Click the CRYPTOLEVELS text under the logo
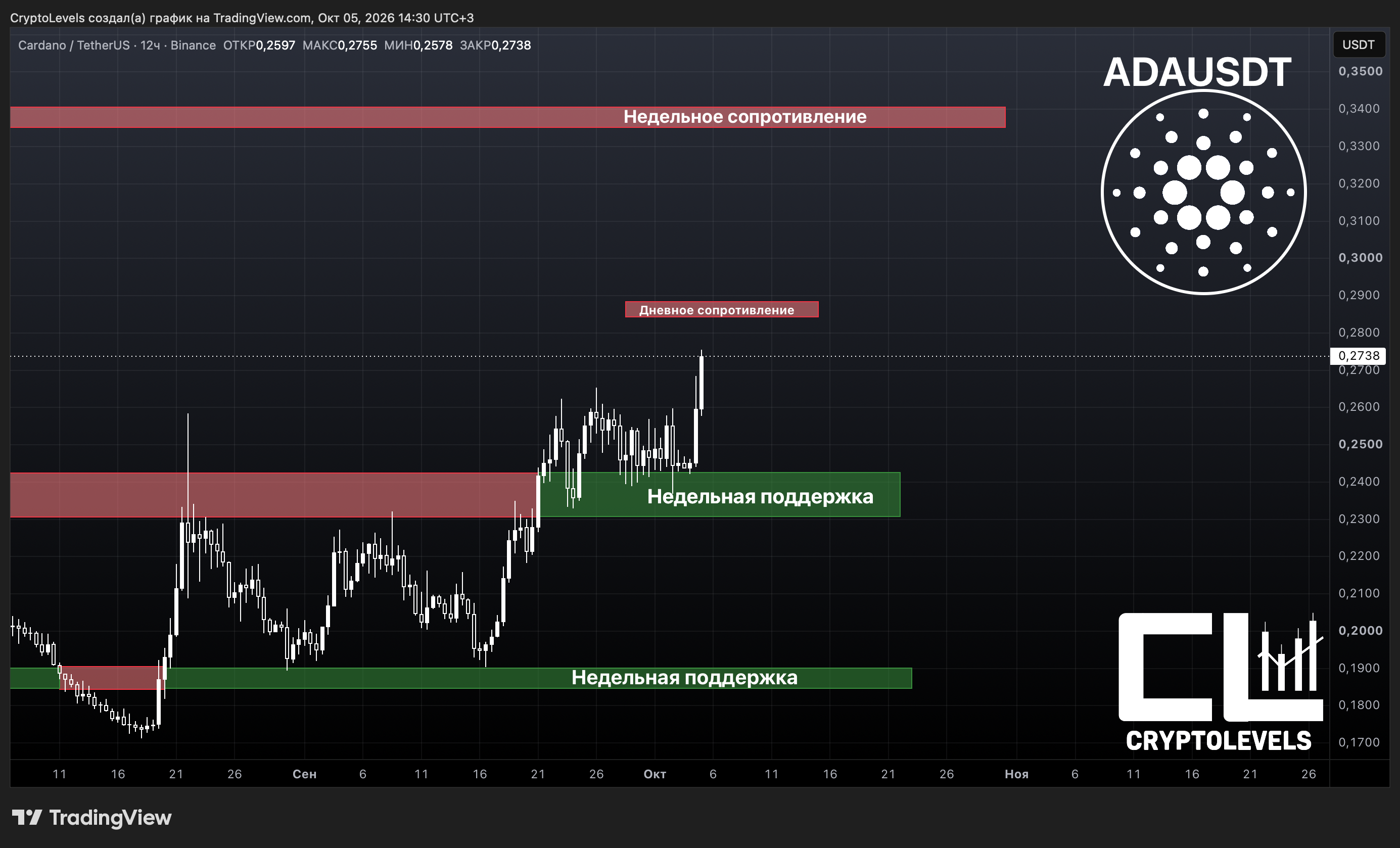The image size is (1400, 848). pyautogui.click(x=1219, y=741)
